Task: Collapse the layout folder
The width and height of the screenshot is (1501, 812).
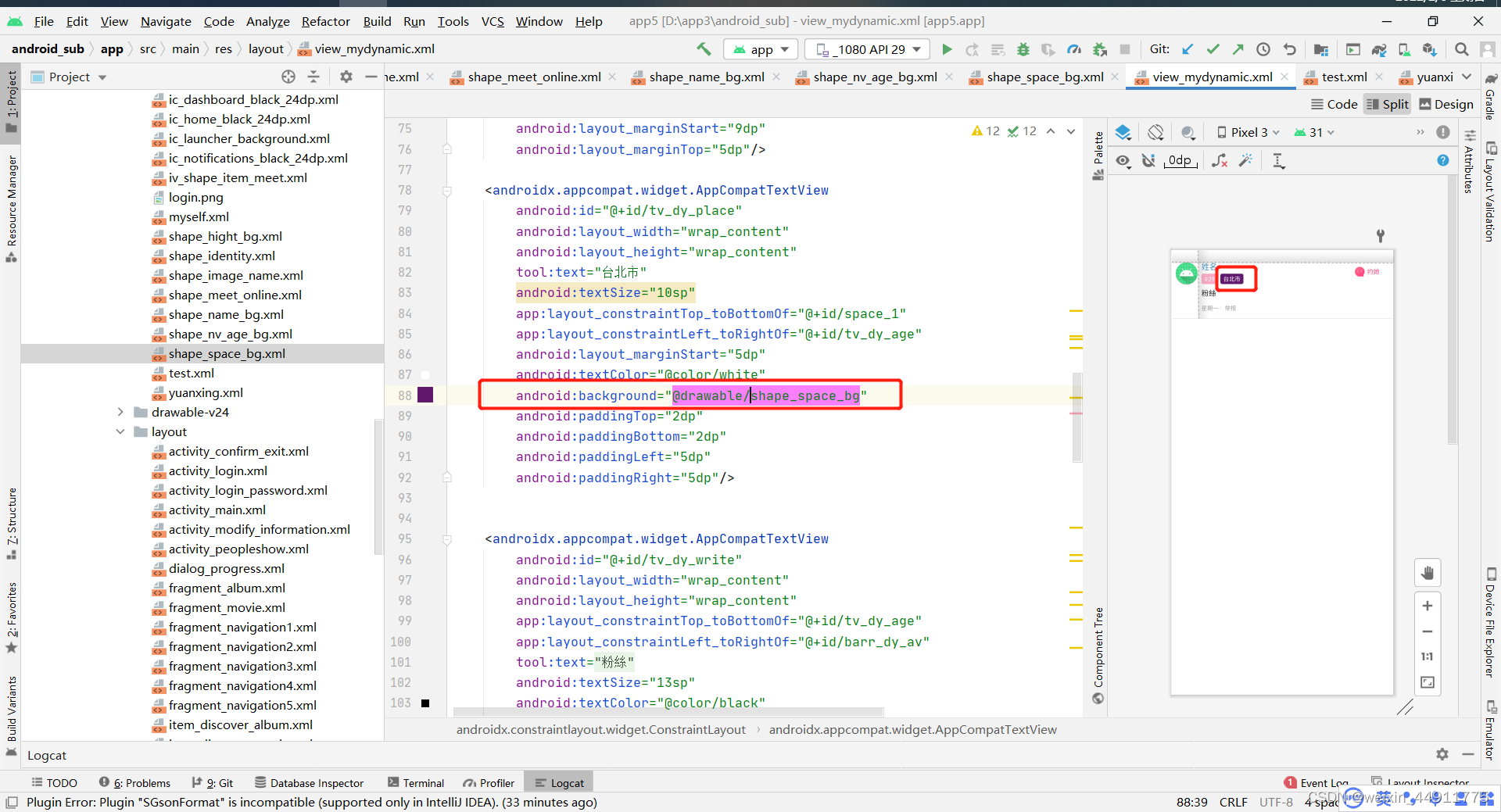Action: click(120, 431)
